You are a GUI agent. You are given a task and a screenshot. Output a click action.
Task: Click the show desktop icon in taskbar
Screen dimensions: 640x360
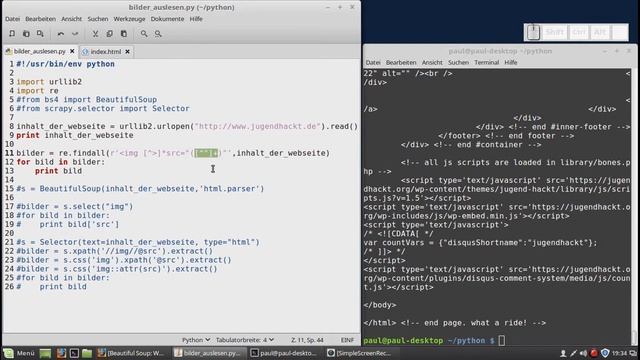(45, 353)
